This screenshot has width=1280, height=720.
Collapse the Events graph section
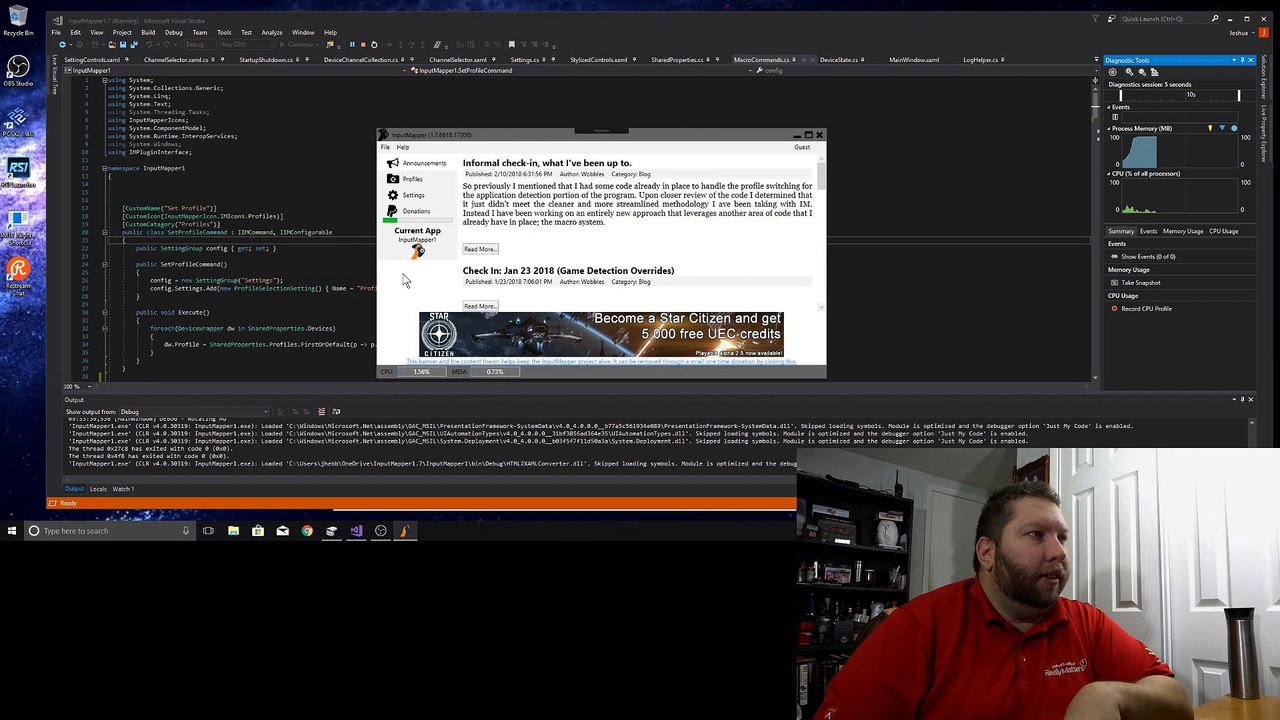click(1109, 107)
